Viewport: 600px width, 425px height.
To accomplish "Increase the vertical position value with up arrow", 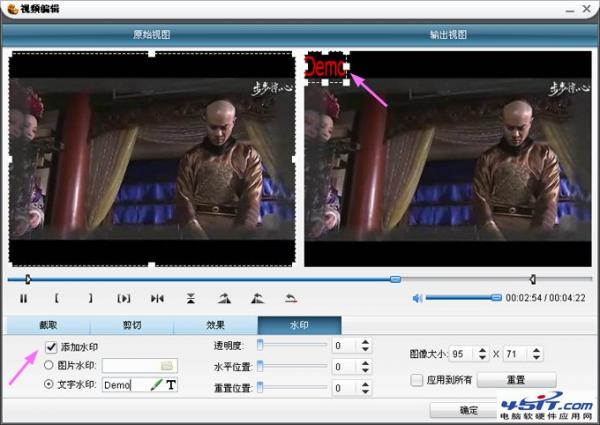I will (365, 384).
